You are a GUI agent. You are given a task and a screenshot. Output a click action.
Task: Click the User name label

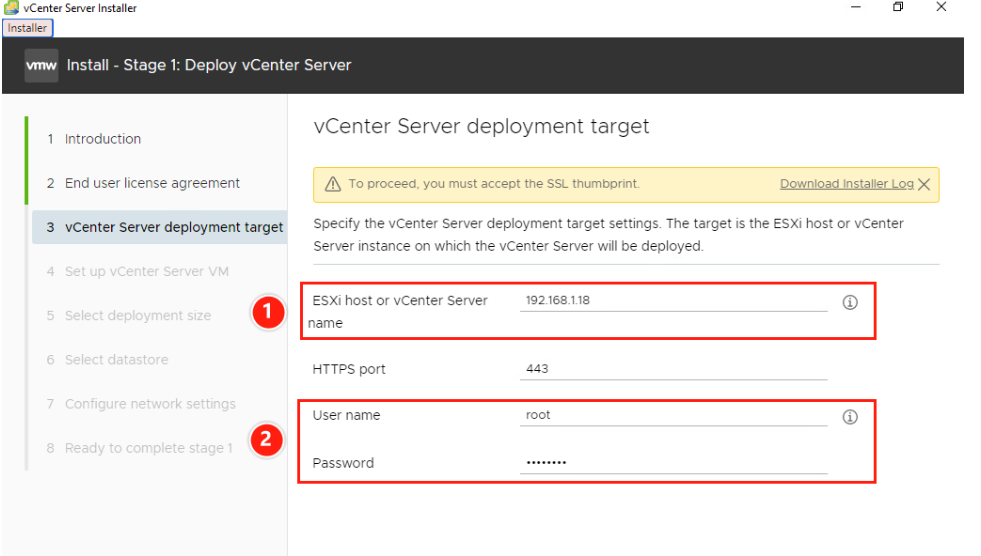pos(346,415)
